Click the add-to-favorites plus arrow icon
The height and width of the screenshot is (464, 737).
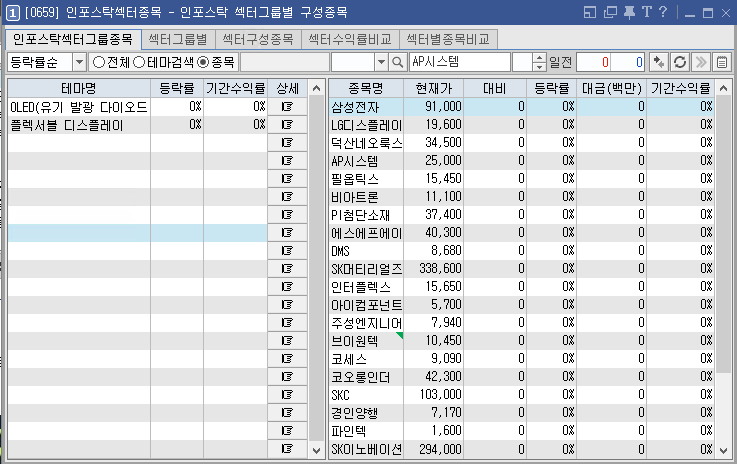[x=659, y=62]
